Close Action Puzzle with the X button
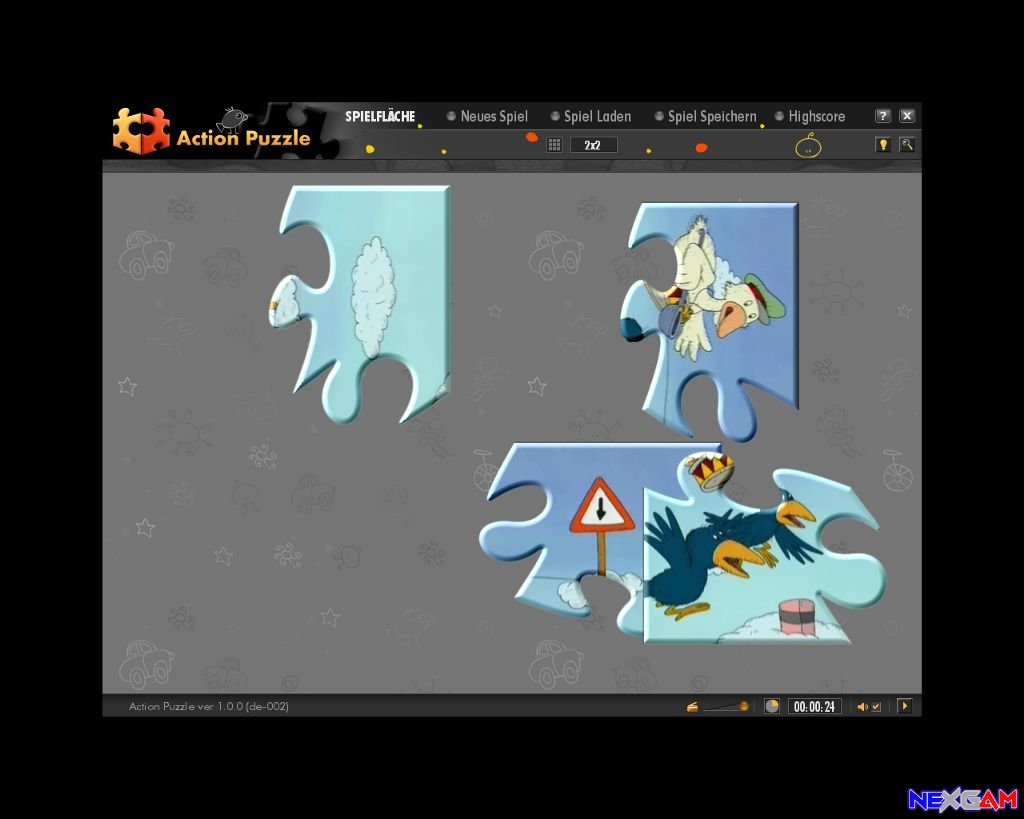The width and height of the screenshot is (1024, 819). tap(907, 116)
